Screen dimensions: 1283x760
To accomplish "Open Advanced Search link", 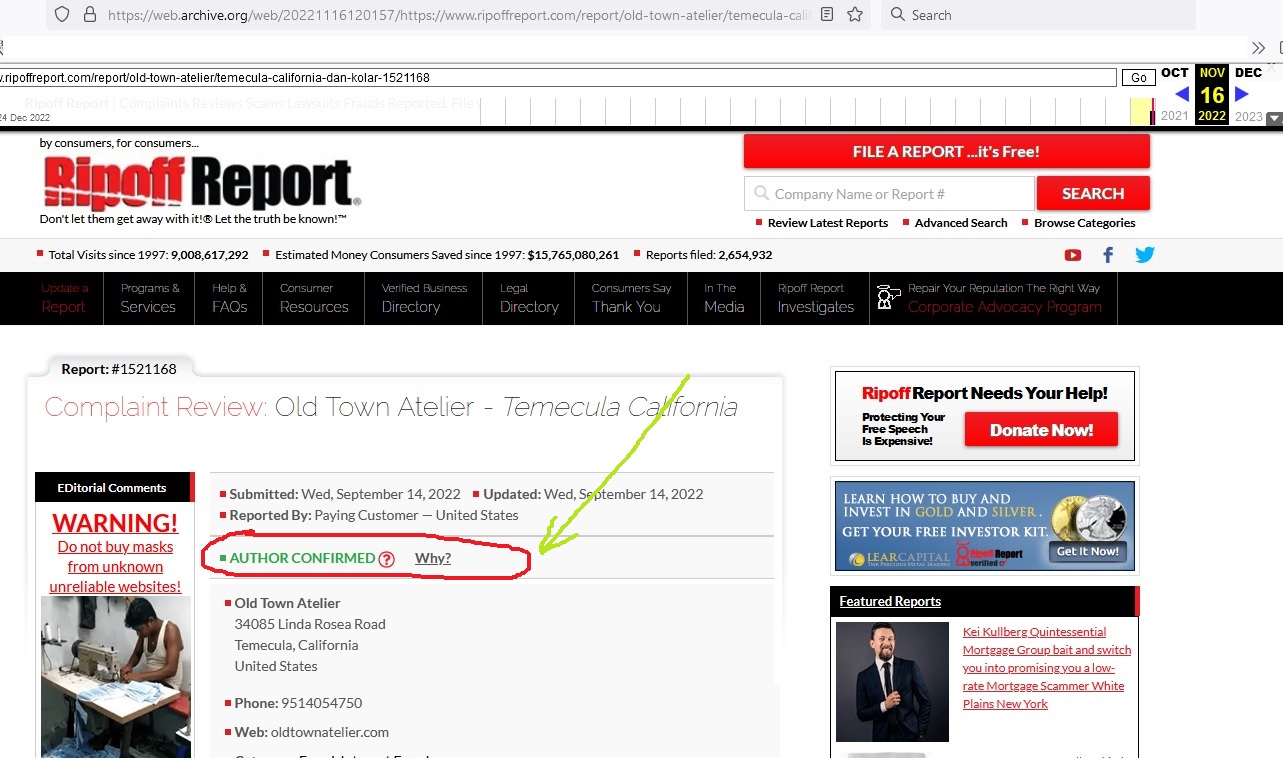I will (961, 223).
